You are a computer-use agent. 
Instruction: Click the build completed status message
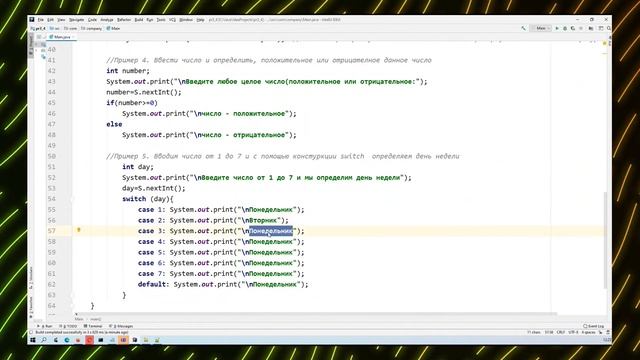pyautogui.click(x=82, y=332)
